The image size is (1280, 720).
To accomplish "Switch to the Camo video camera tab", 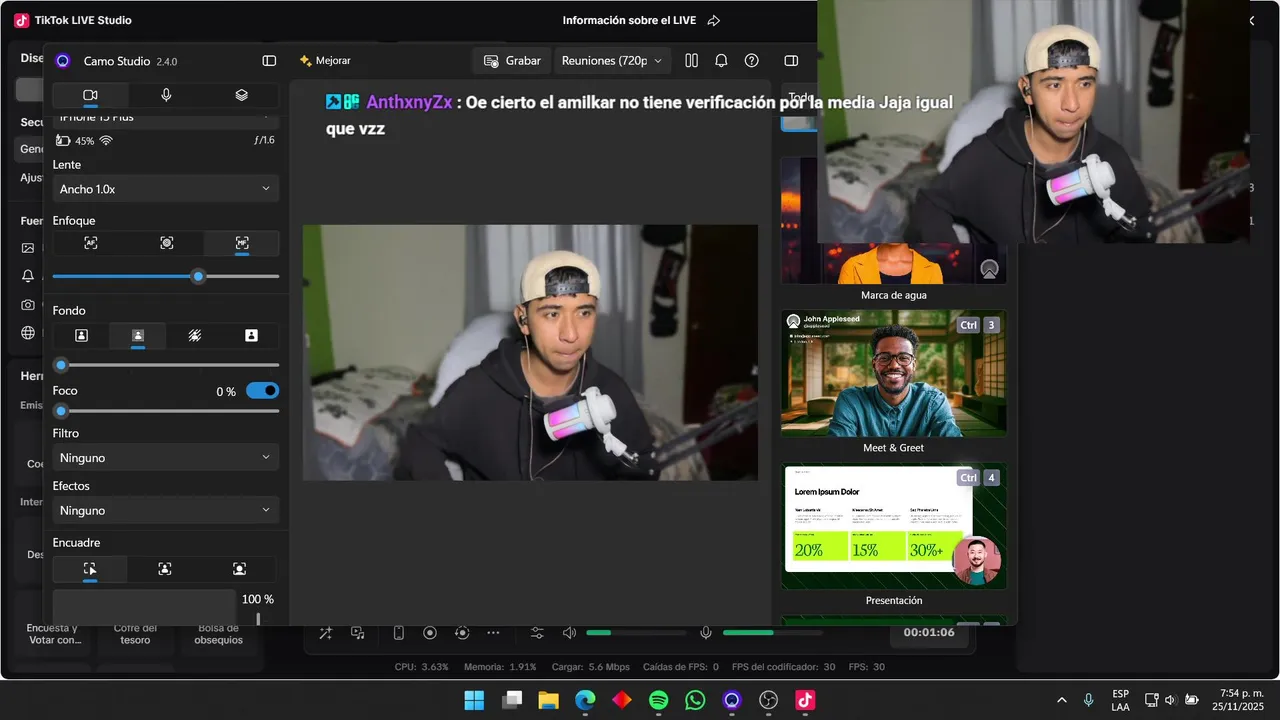I will pyautogui.click(x=90, y=94).
